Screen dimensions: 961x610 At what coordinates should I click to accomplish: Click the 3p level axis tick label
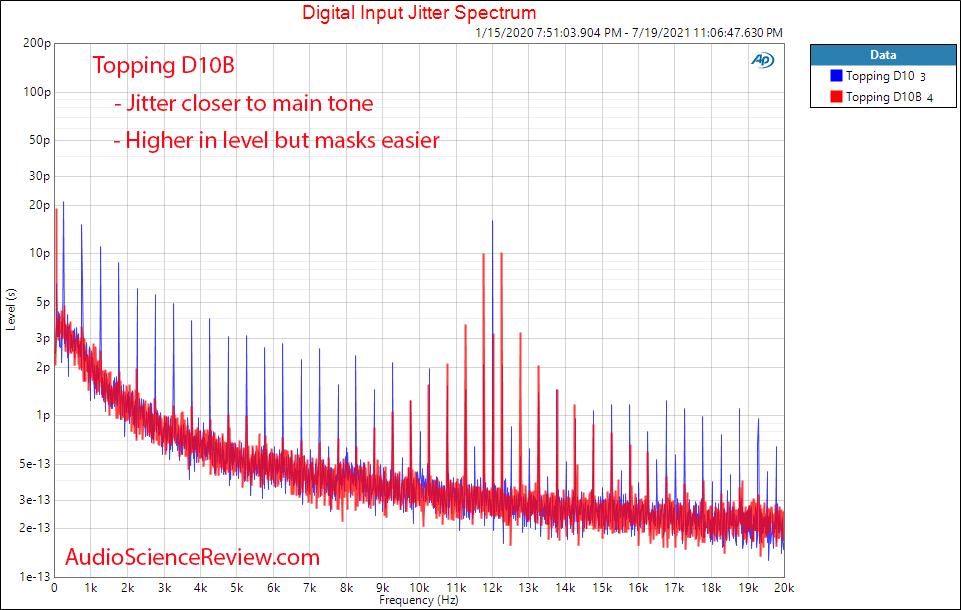43,338
